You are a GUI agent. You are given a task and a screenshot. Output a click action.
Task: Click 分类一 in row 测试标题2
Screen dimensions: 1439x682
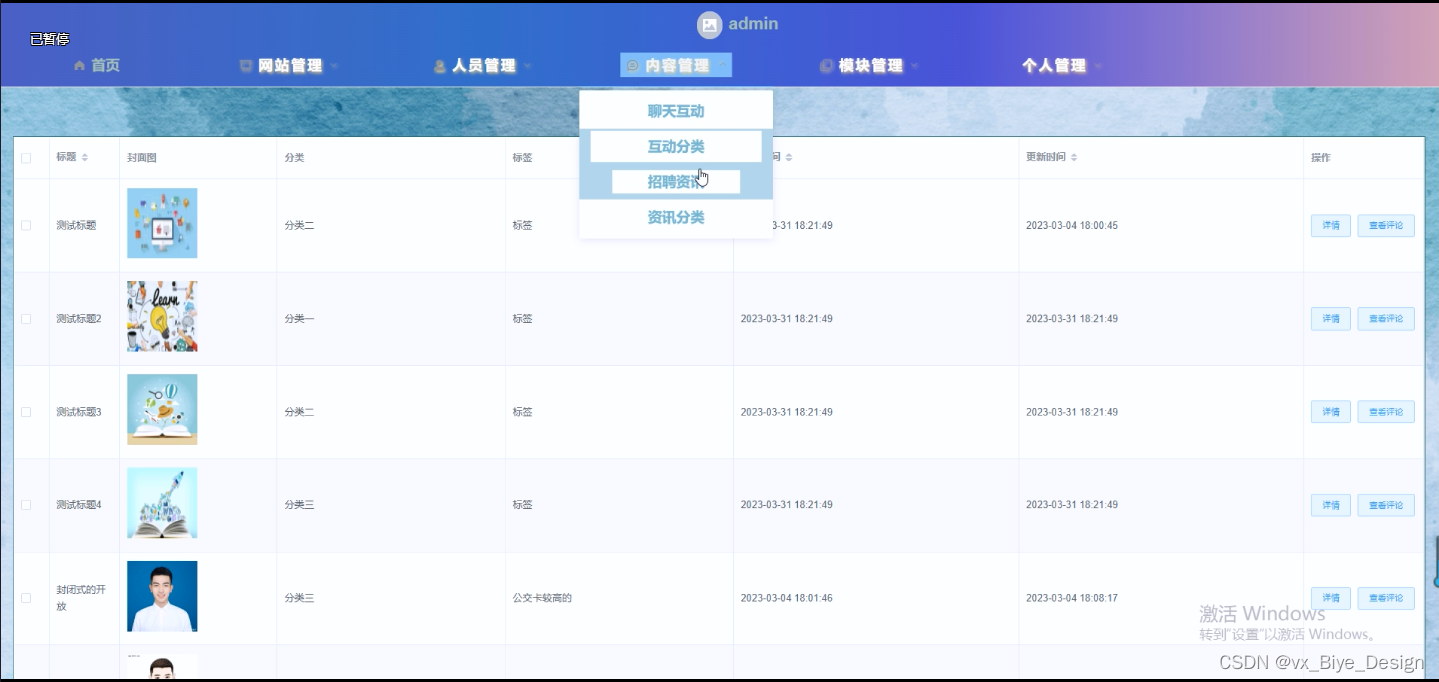pyautogui.click(x=299, y=319)
